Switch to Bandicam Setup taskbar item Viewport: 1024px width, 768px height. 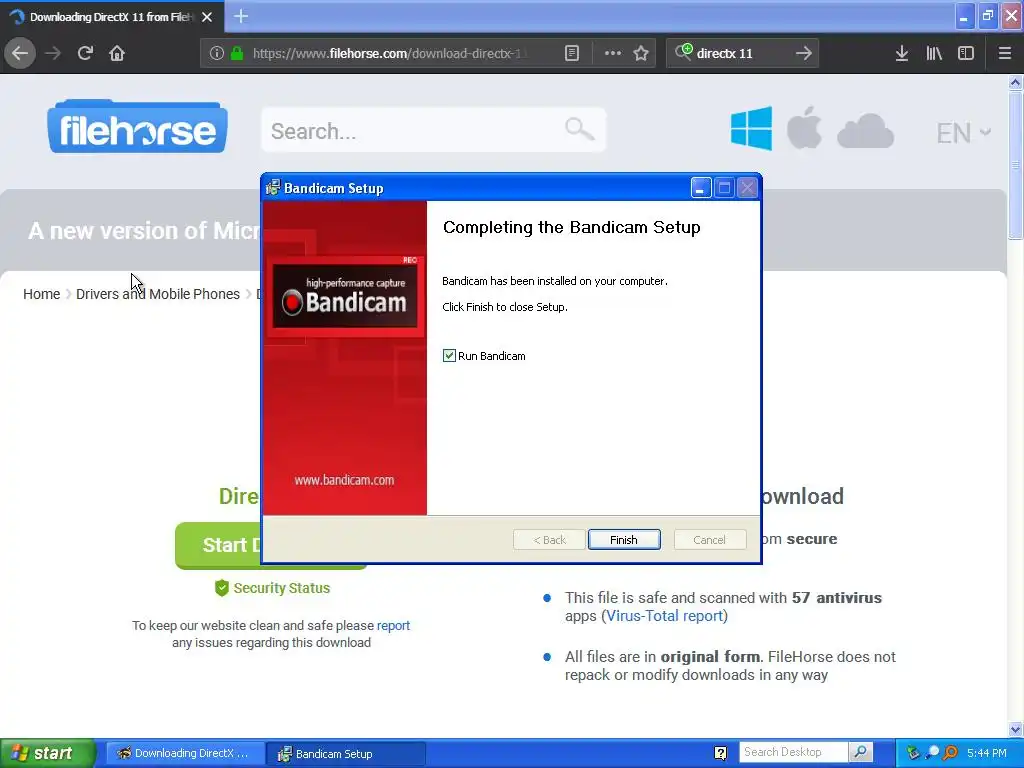click(346, 753)
